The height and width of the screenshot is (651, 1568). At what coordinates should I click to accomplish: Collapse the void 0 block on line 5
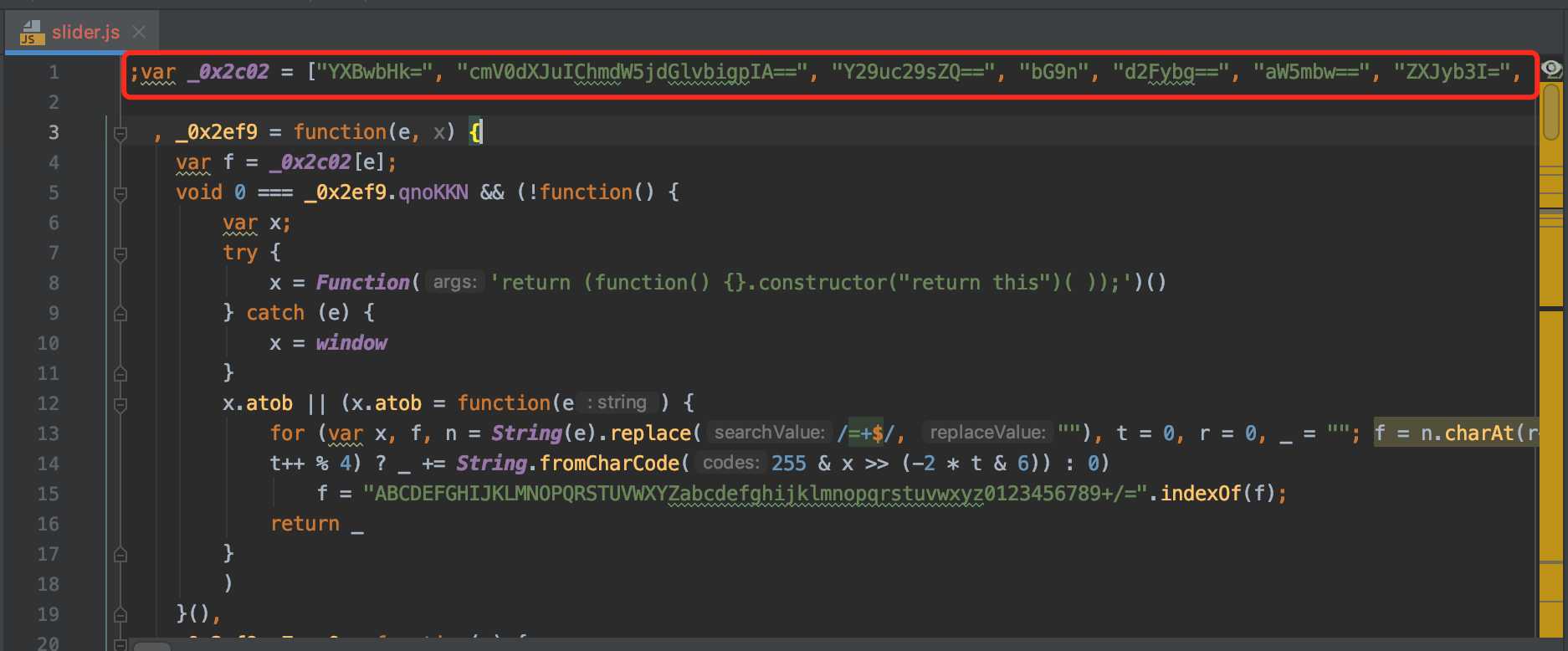tap(120, 193)
